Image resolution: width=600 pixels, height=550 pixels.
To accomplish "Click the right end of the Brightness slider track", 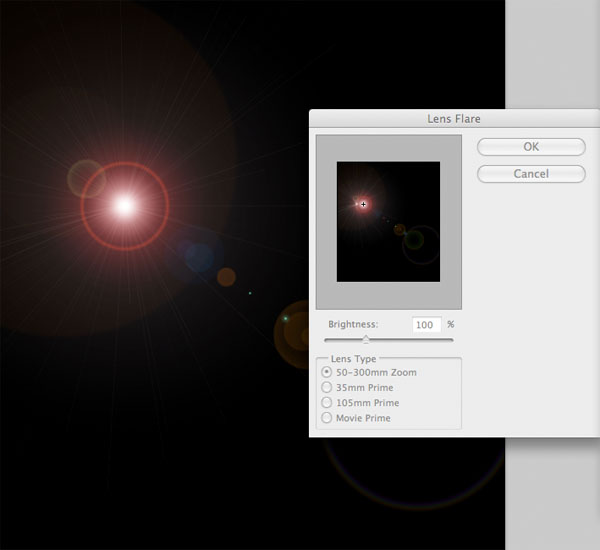I will (x=451, y=340).
